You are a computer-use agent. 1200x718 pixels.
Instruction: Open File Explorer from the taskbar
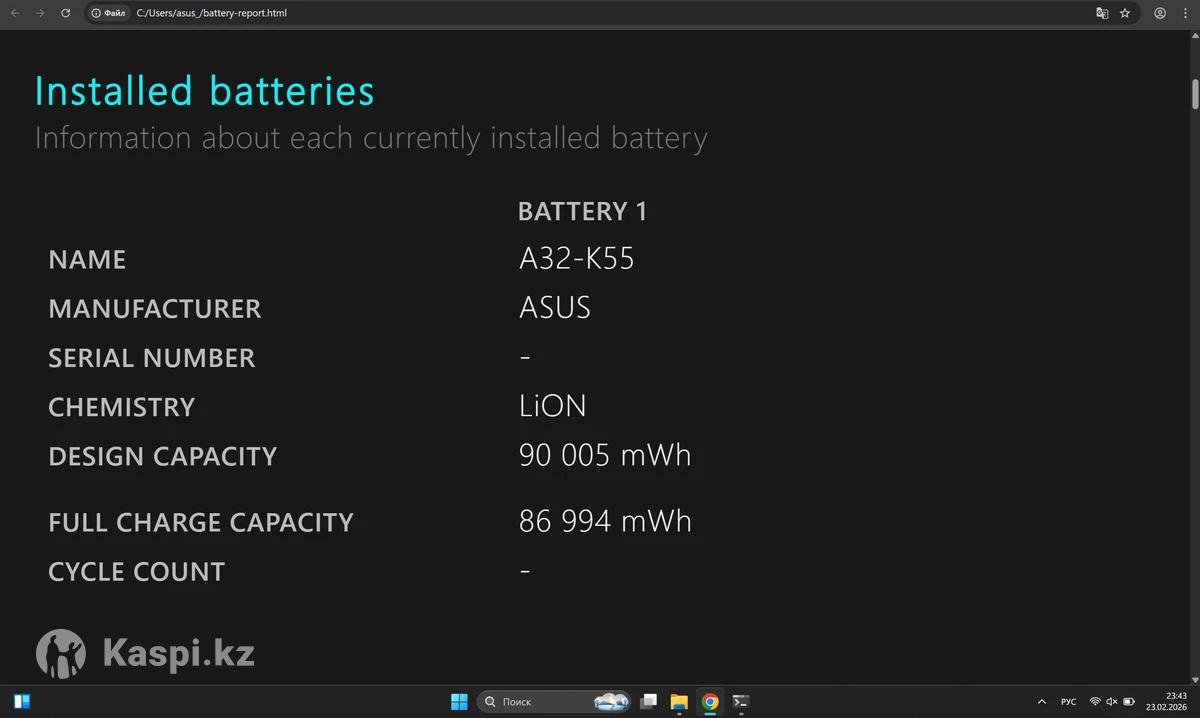(x=679, y=701)
